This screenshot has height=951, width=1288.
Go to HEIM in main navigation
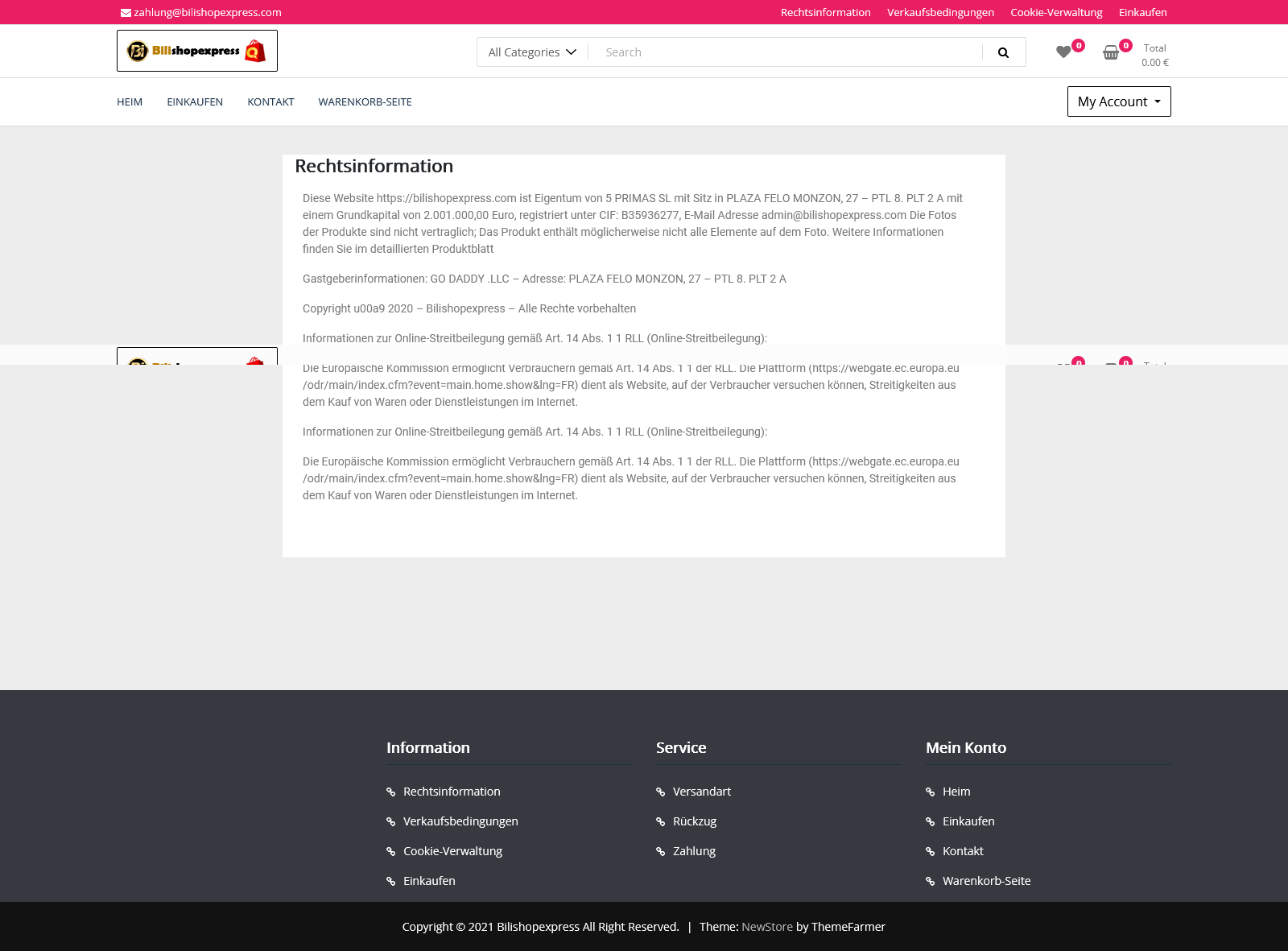pyautogui.click(x=130, y=102)
